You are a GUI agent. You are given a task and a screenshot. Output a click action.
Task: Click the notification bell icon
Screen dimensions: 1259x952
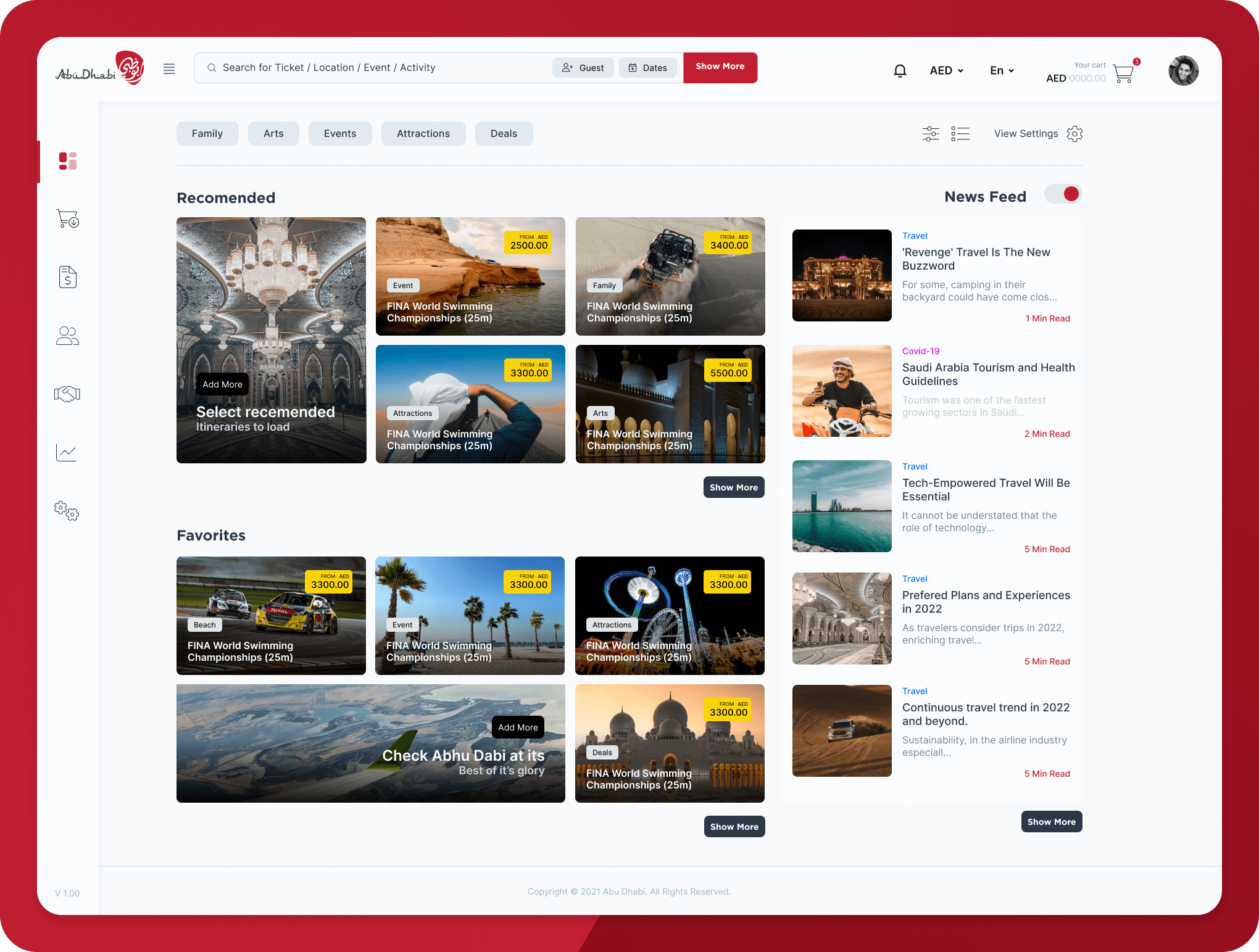900,71
